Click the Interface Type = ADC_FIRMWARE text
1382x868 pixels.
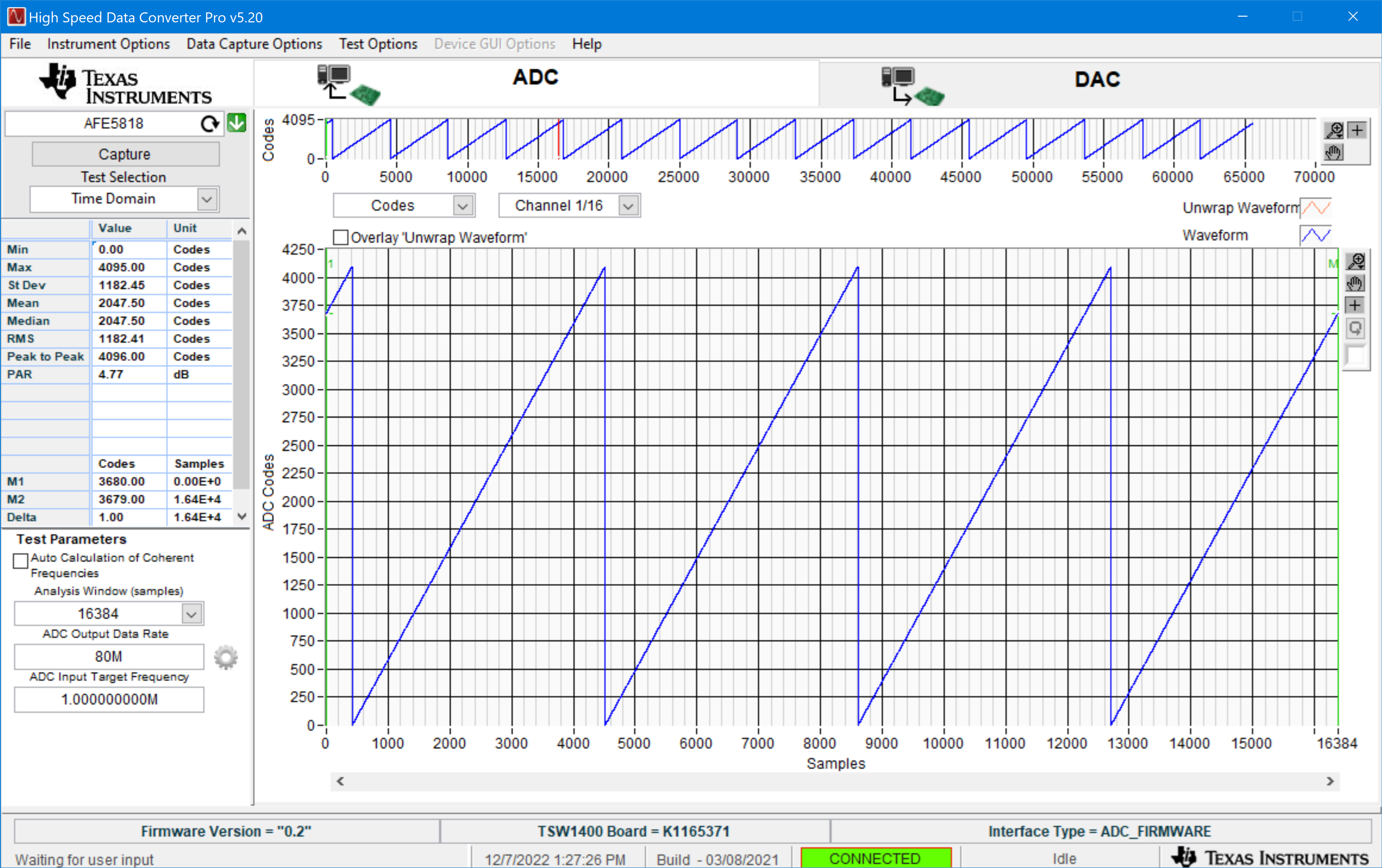coord(1100,831)
